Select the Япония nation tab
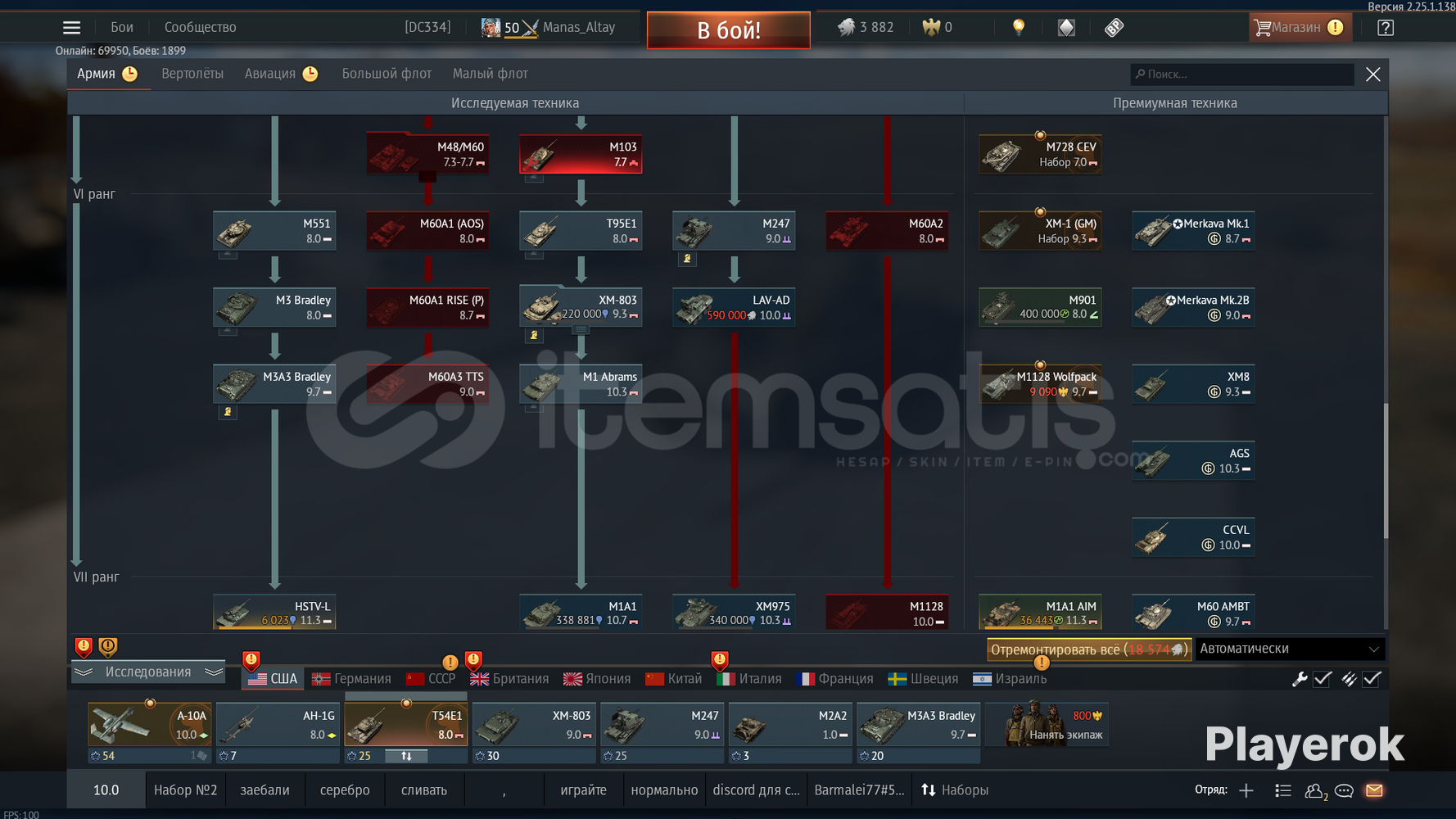This screenshot has height=819, width=1456. pos(597,679)
